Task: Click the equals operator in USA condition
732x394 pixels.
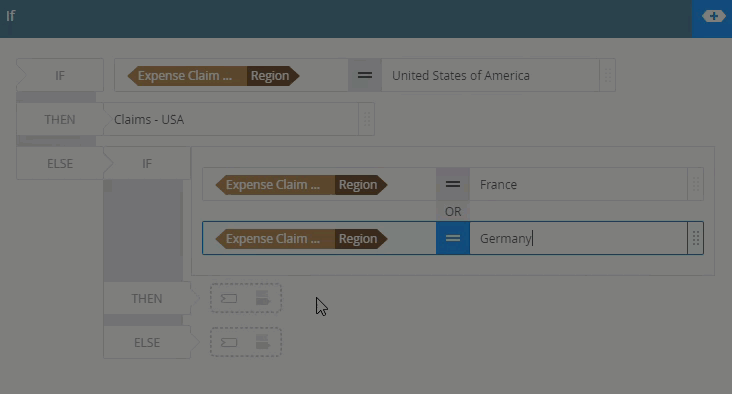Action: [x=365, y=75]
